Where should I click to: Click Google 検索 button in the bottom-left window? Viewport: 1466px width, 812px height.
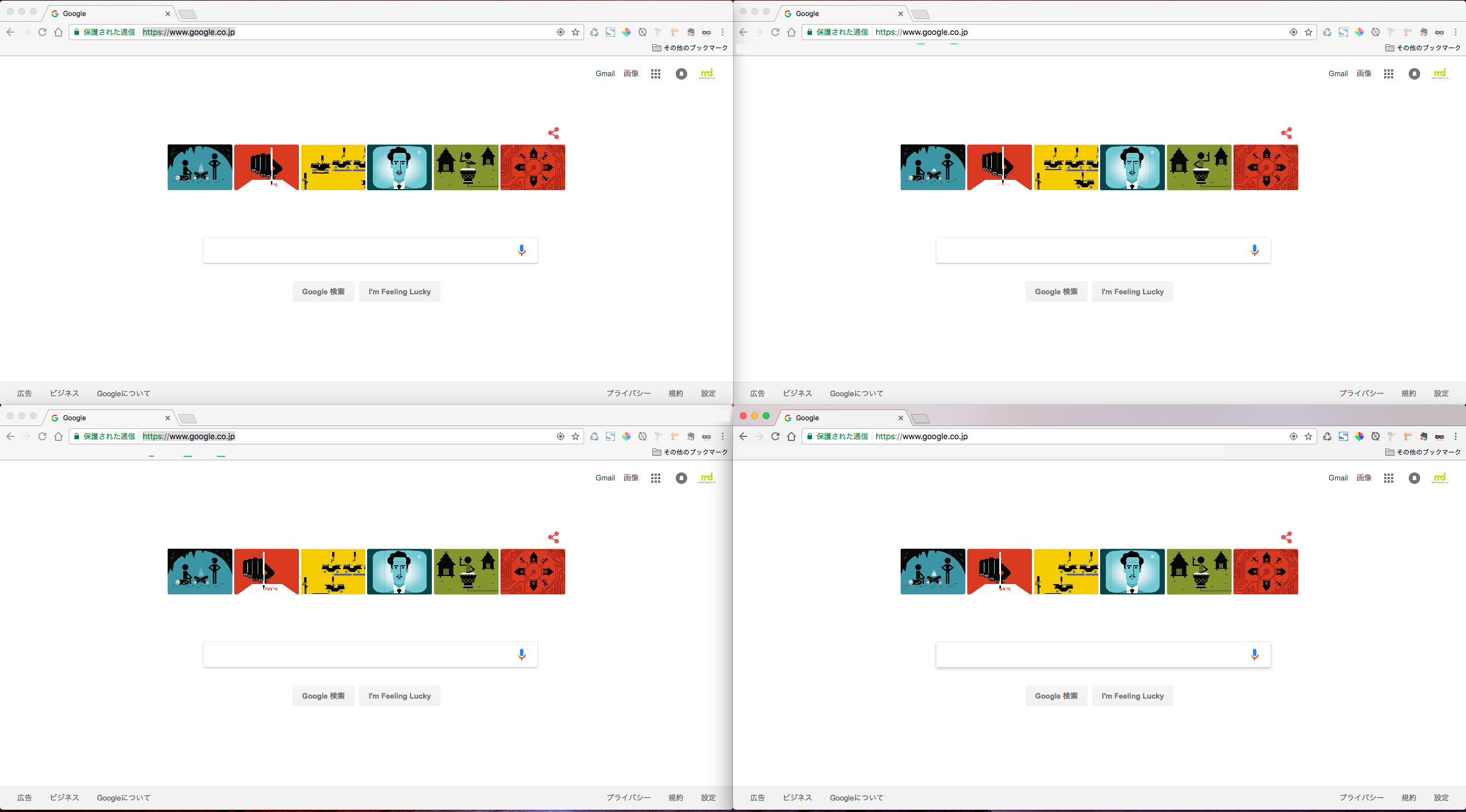pos(324,696)
